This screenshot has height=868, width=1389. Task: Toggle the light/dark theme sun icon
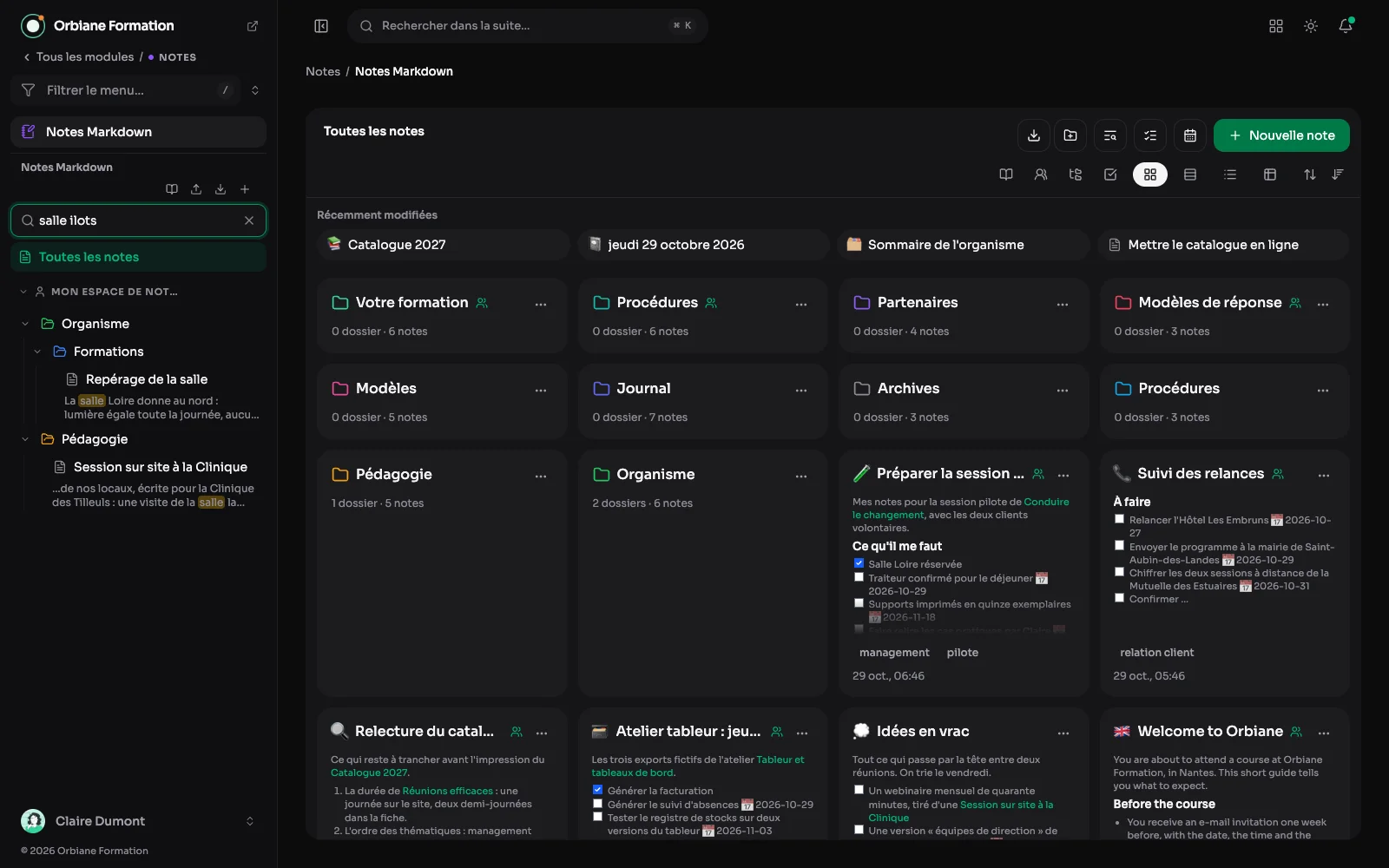tap(1311, 26)
